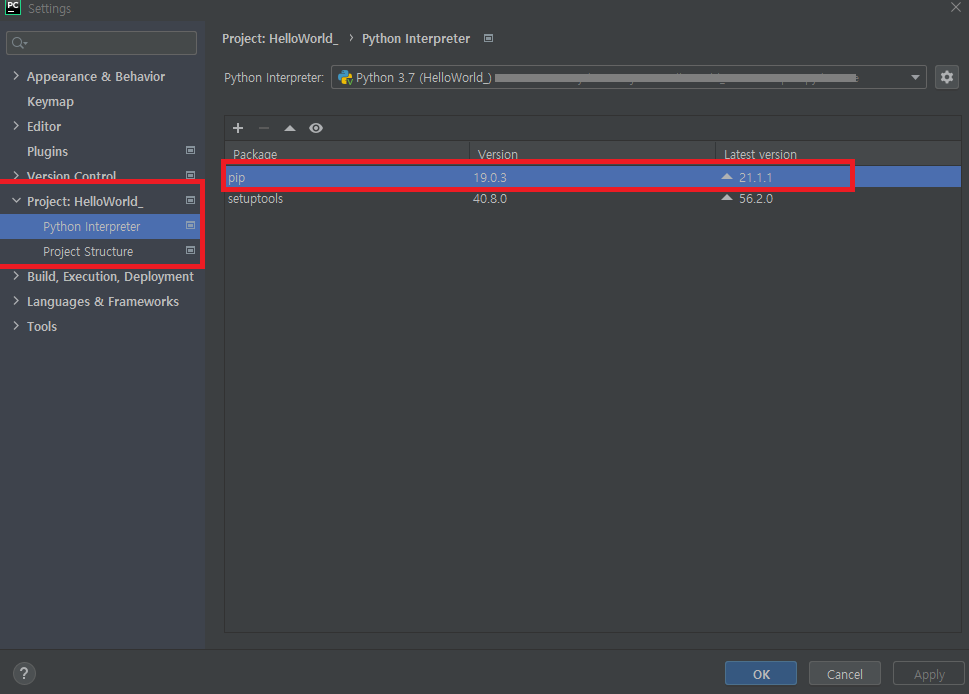The width and height of the screenshot is (969, 694).
Task: Expand Languages & Frameworks section
Action: tap(16, 301)
